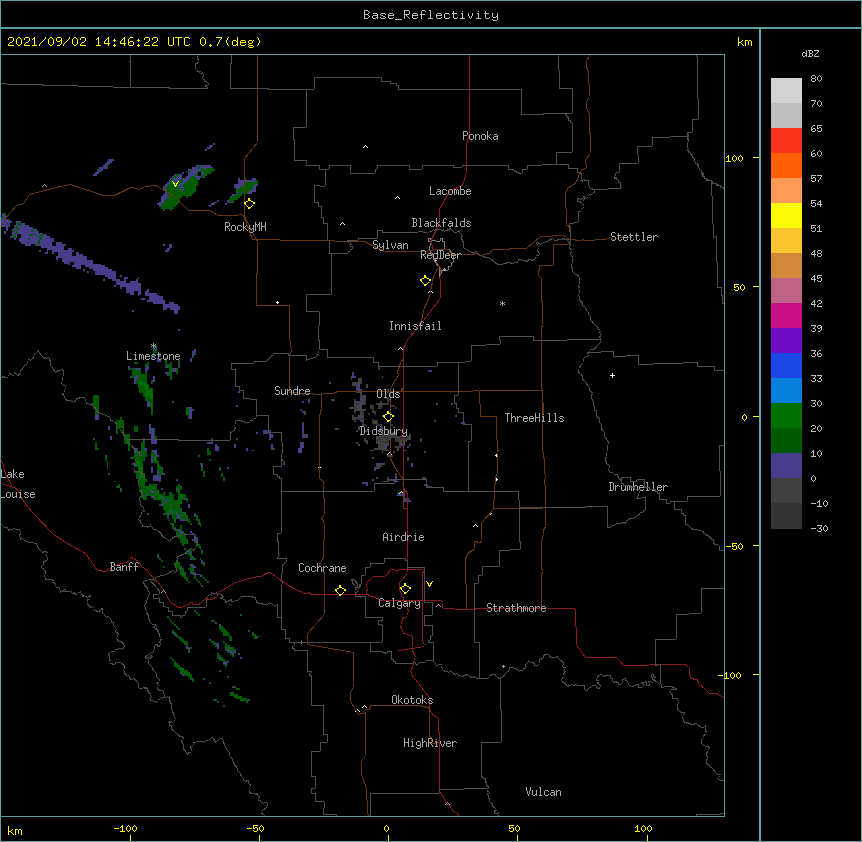Click the Innisfail label
The width and height of the screenshot is (862, 842).
(x=415, y=326)
